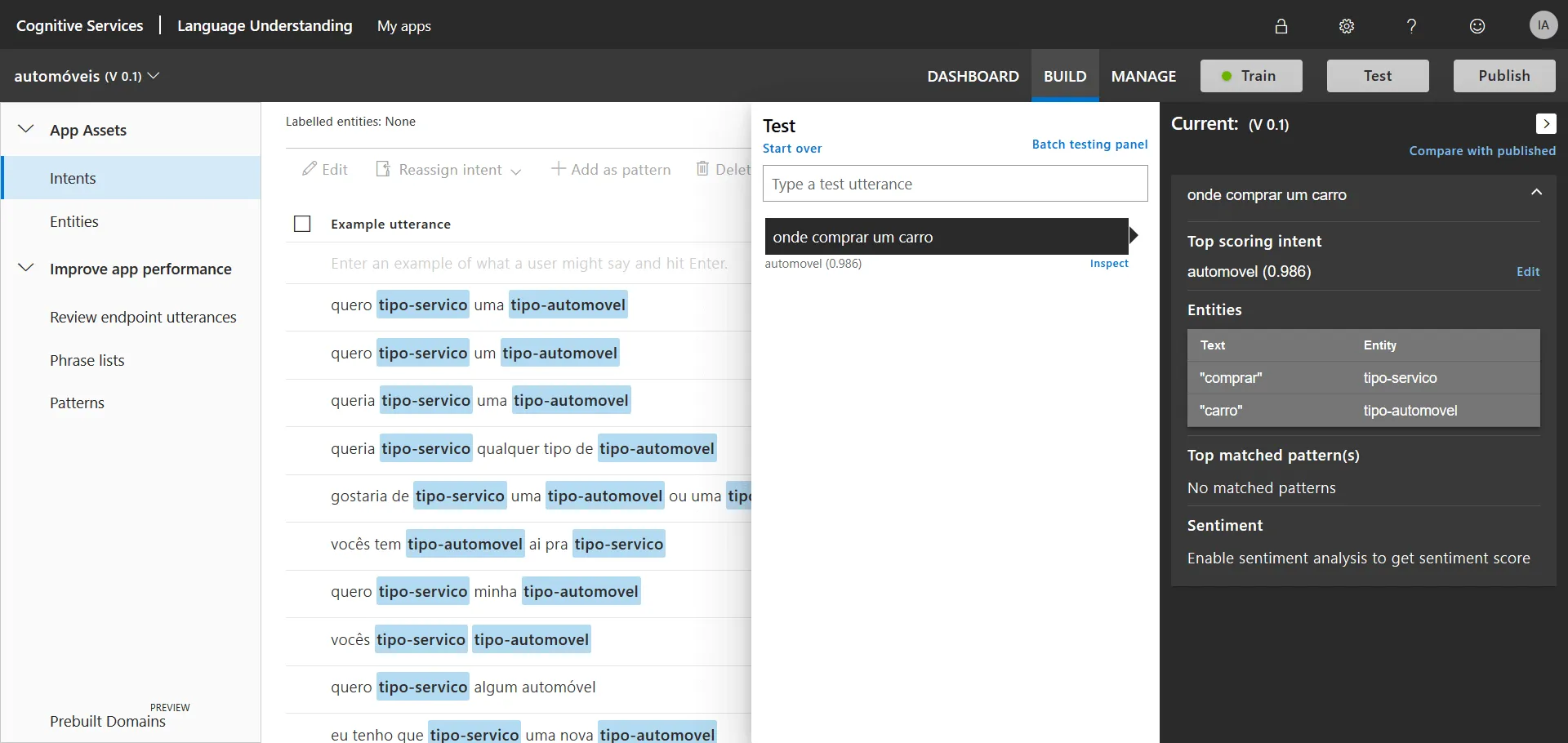This screenshot has height=743, width=1568.
Task: Click Edit next to top scoring intent
Action: (1528, 272)
